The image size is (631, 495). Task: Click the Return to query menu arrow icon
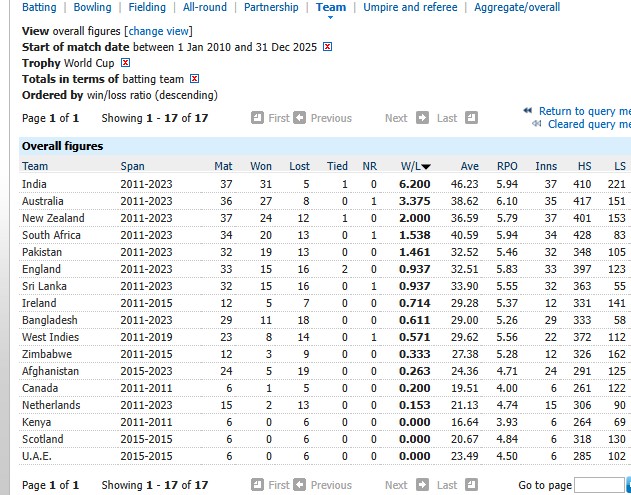pos(528,110)
